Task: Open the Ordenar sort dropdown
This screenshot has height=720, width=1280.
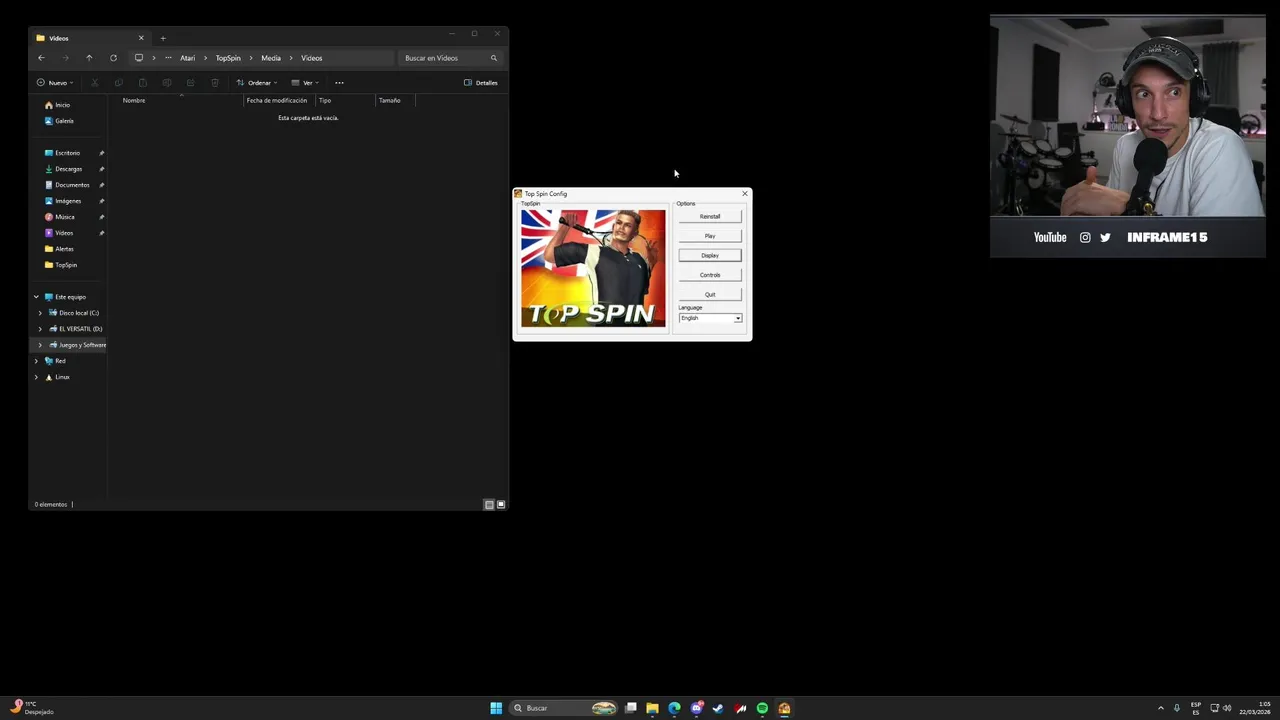Action: [x=257, y=83]
